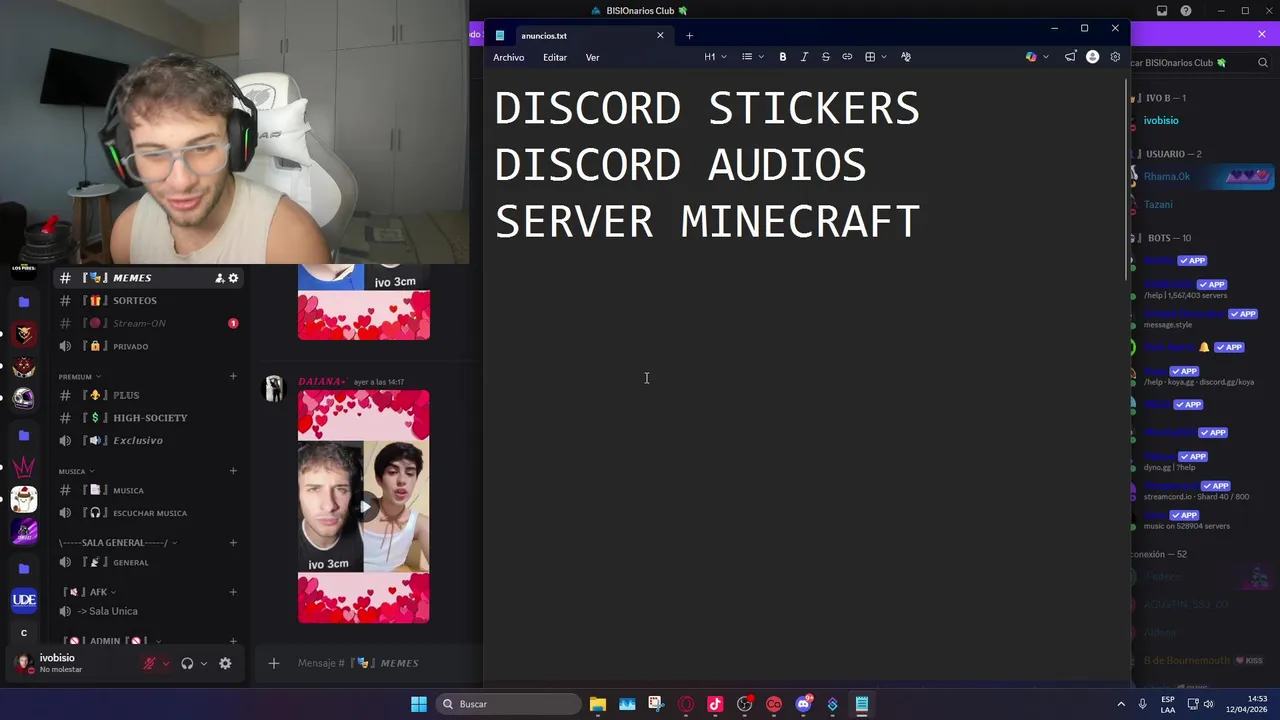This screenshot has height=720, width=1280.
Task: Apply italic formatting in Notepad
Action: (804, 57)
